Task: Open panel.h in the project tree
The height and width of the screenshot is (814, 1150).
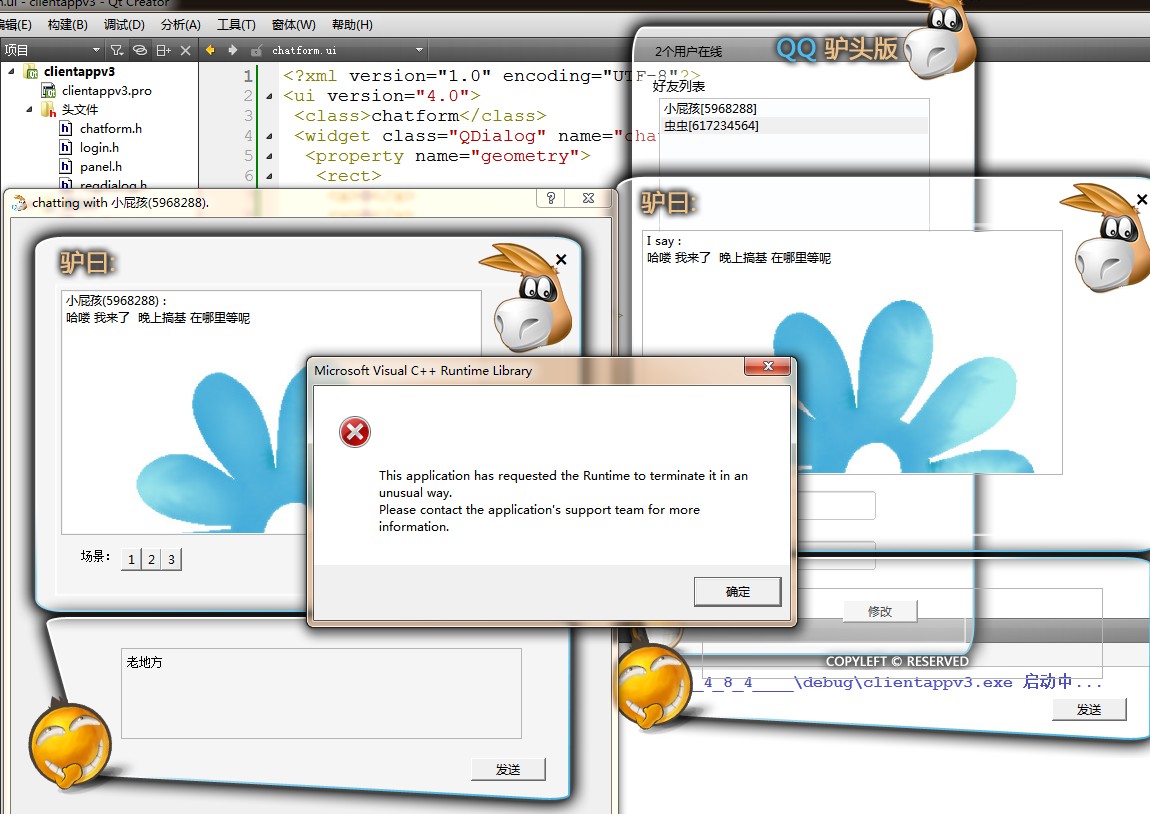Action: pyautogui.click(x=100, y=167)
